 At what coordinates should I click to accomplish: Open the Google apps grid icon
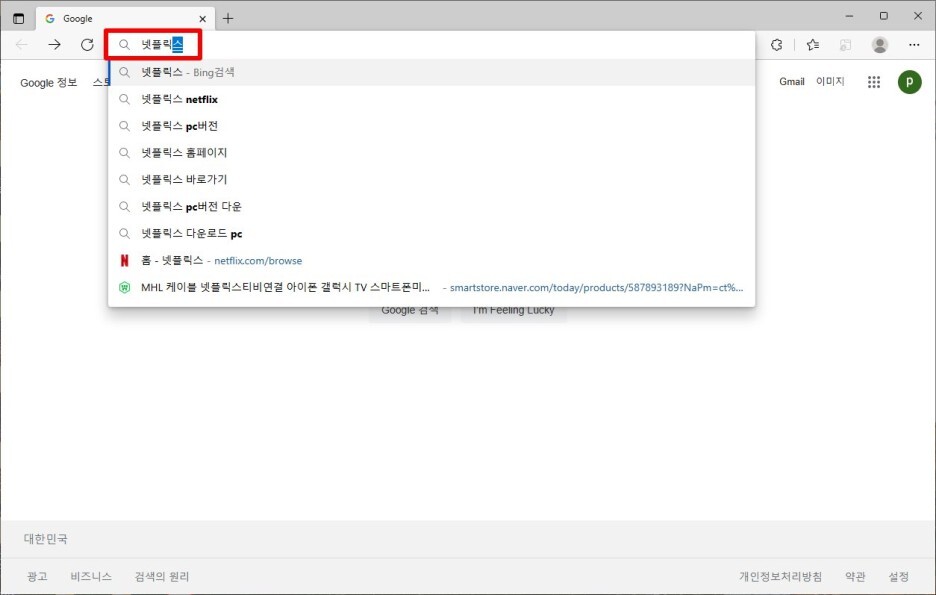(x=874, y=82)
